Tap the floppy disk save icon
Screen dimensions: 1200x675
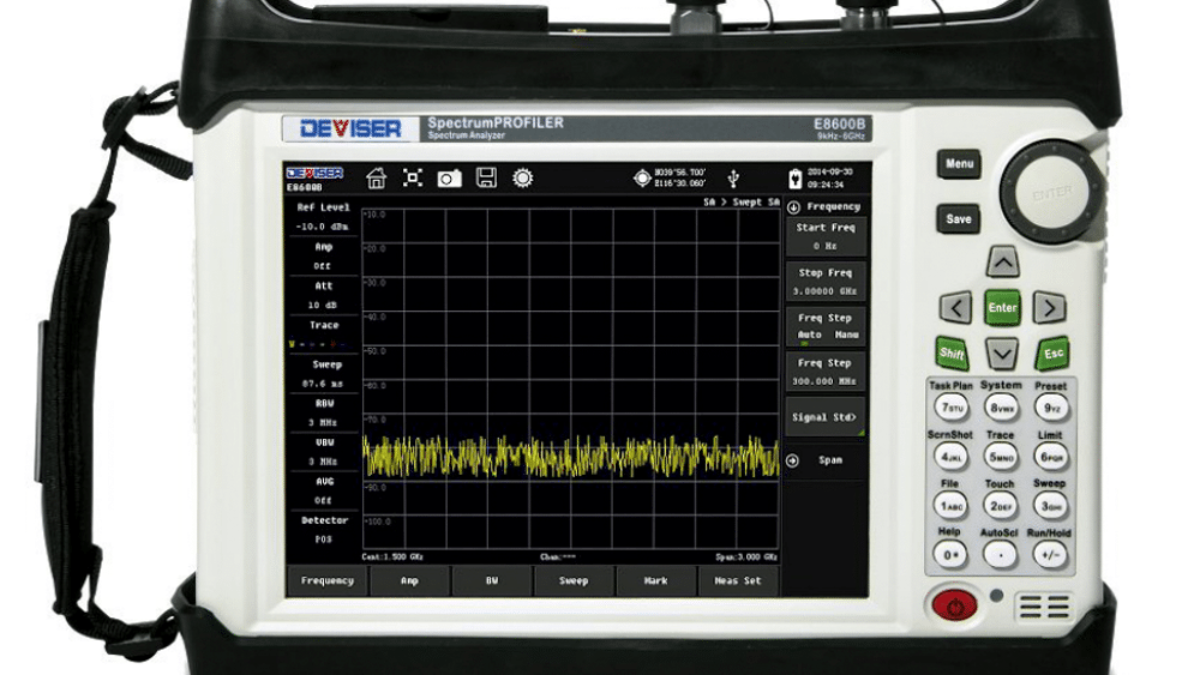point(486,178)
